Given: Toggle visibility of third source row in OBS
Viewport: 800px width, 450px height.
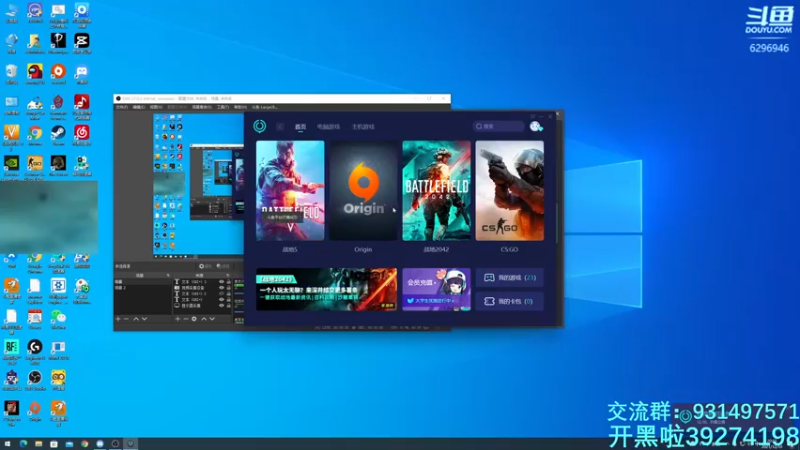Looking at the screenshot, I should (221, 294).
